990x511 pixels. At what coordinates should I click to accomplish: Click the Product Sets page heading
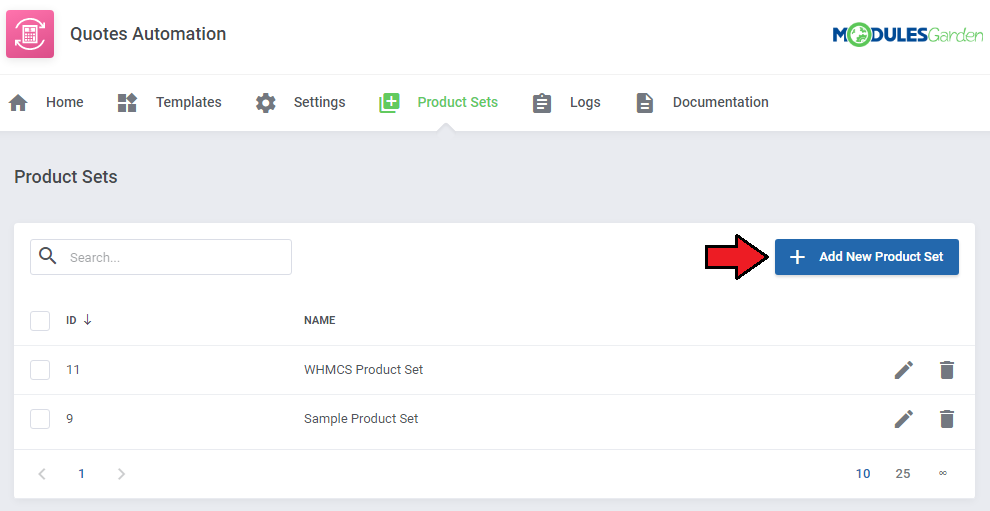pos(66,177)
